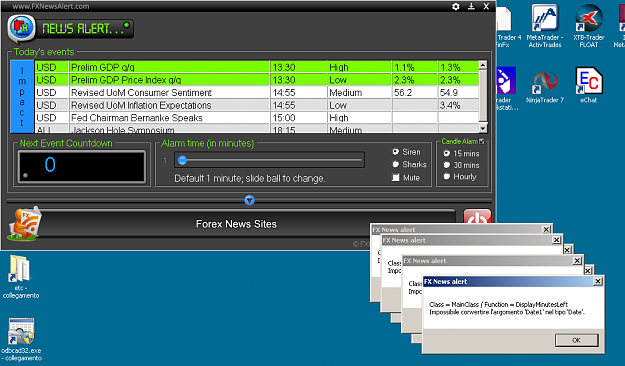Viewport: 625px width, 366px height.
Task: Click the 1.3% value cell
Action: click(458, 67)
